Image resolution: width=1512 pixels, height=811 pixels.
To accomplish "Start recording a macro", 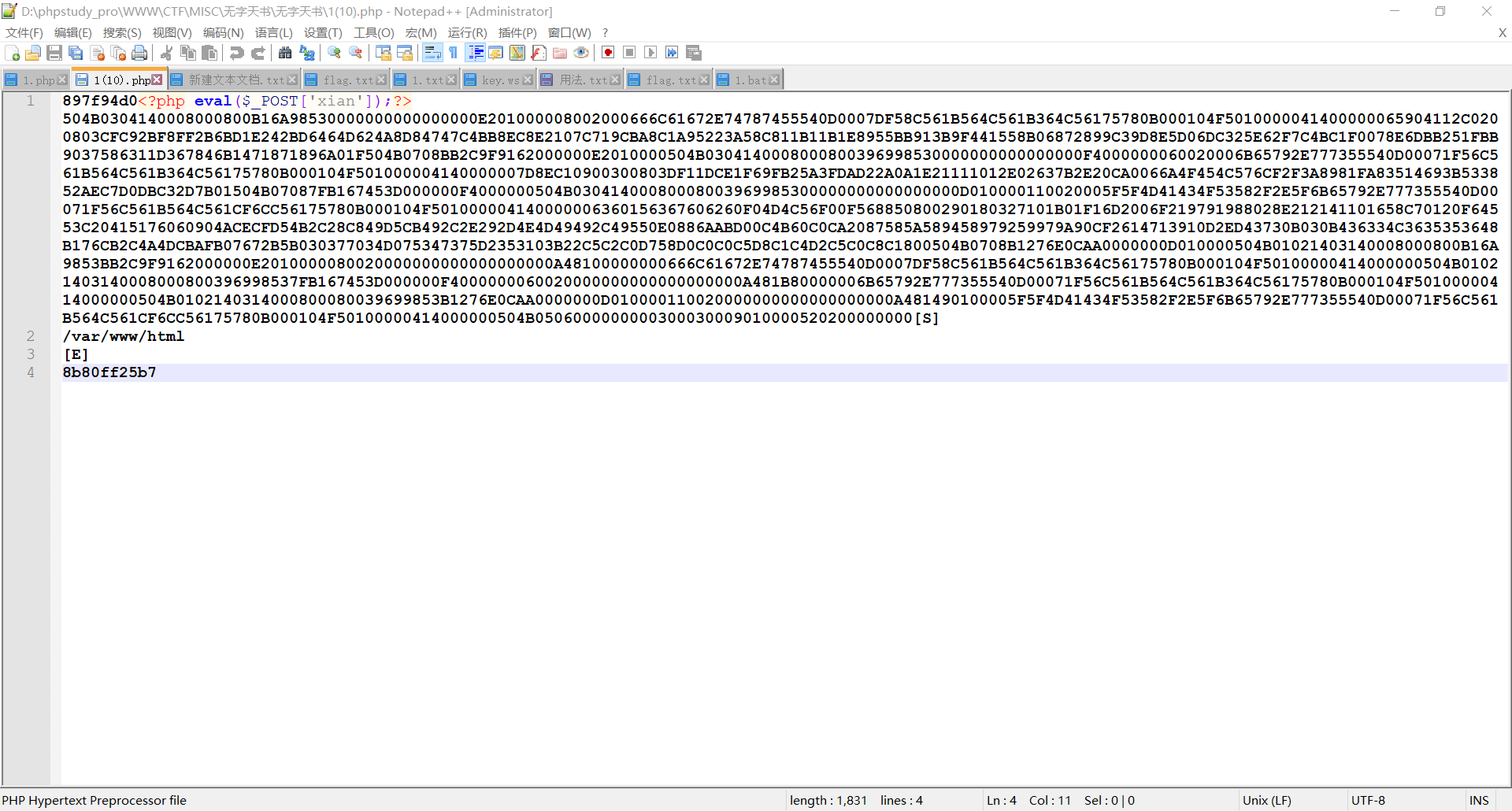I will point(608,53).
